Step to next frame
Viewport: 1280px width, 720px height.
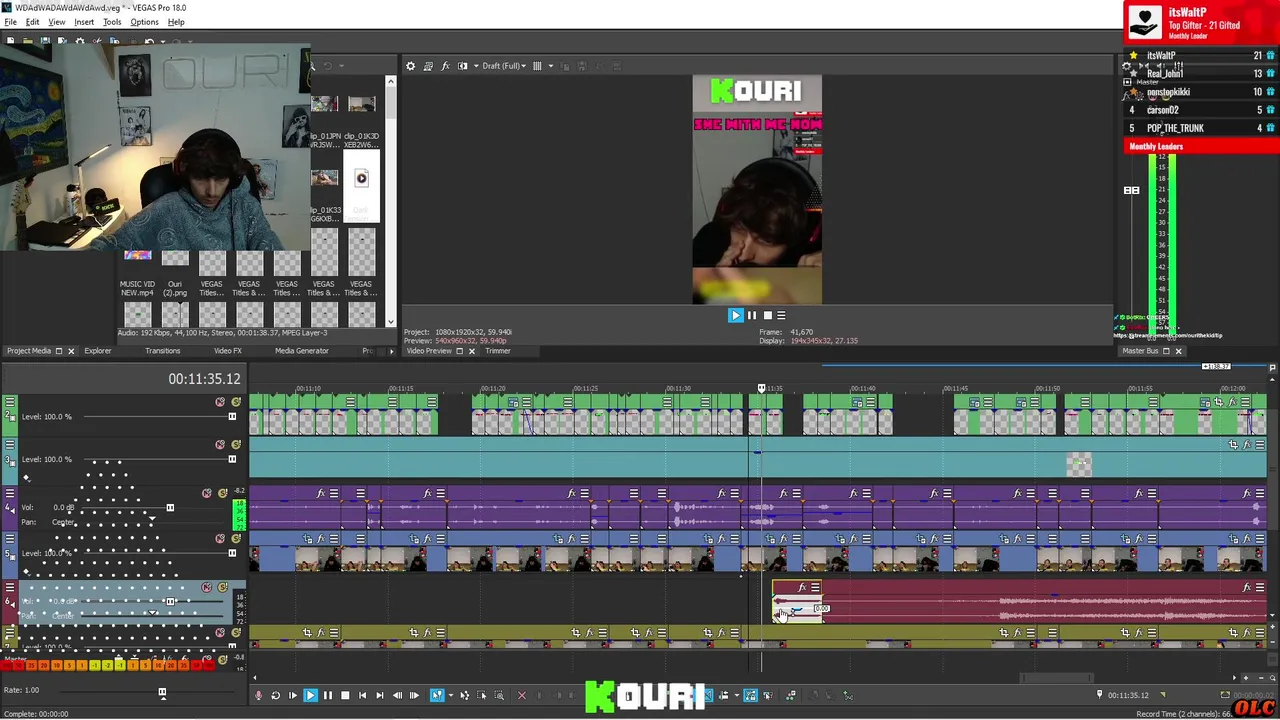pyautogui.click(x=415, y=695)
